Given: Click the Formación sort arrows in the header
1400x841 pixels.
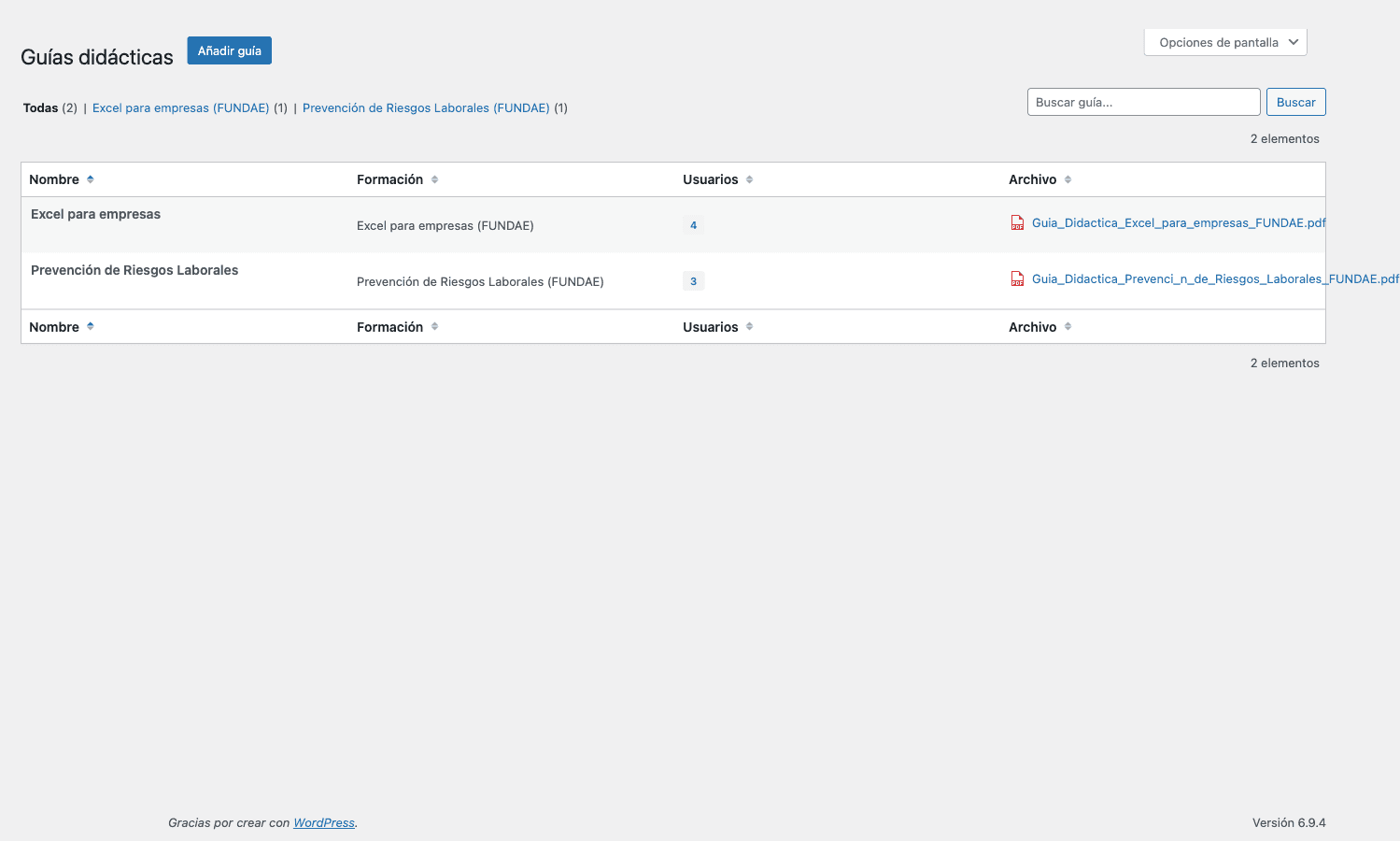Looking at the screenshot, I should tap(434, 179).
